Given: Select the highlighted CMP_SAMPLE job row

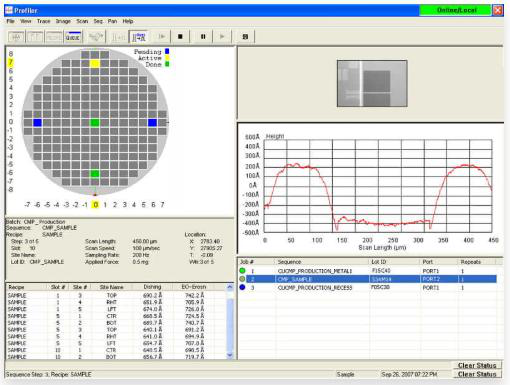Looking at the screenshot, I should (368, 279).
